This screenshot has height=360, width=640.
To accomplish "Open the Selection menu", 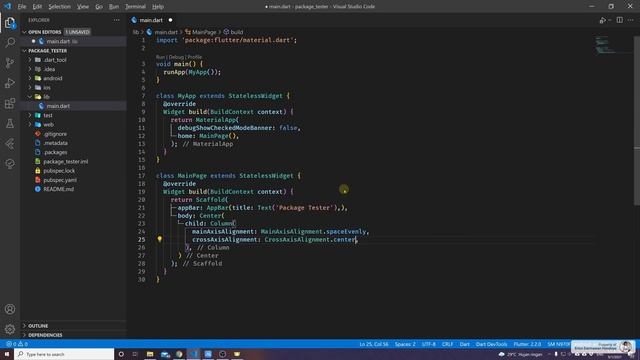I will click(x=59, y=7).
